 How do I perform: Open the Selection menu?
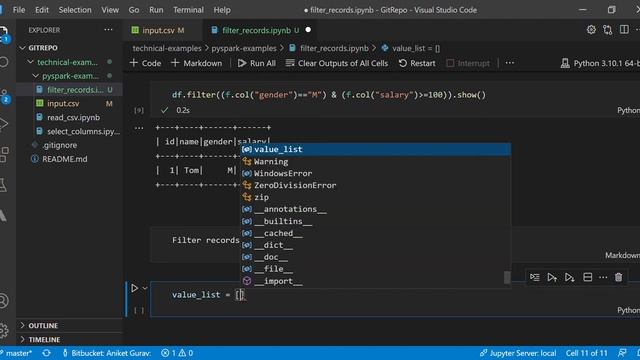(75, 10)
